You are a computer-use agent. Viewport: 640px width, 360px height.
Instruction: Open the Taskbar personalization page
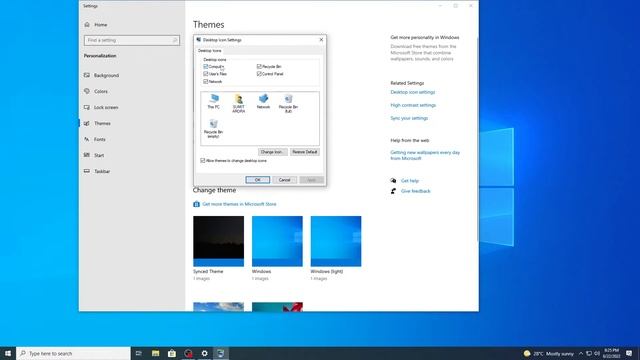coord(102,171)
